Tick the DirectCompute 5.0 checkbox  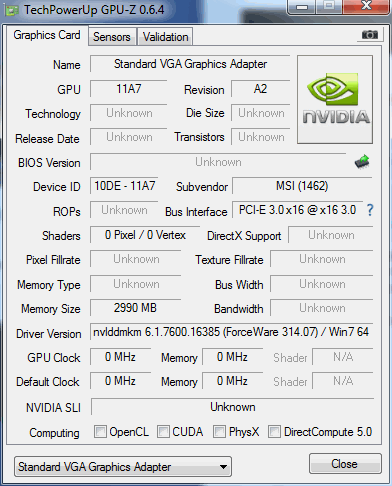274,431
